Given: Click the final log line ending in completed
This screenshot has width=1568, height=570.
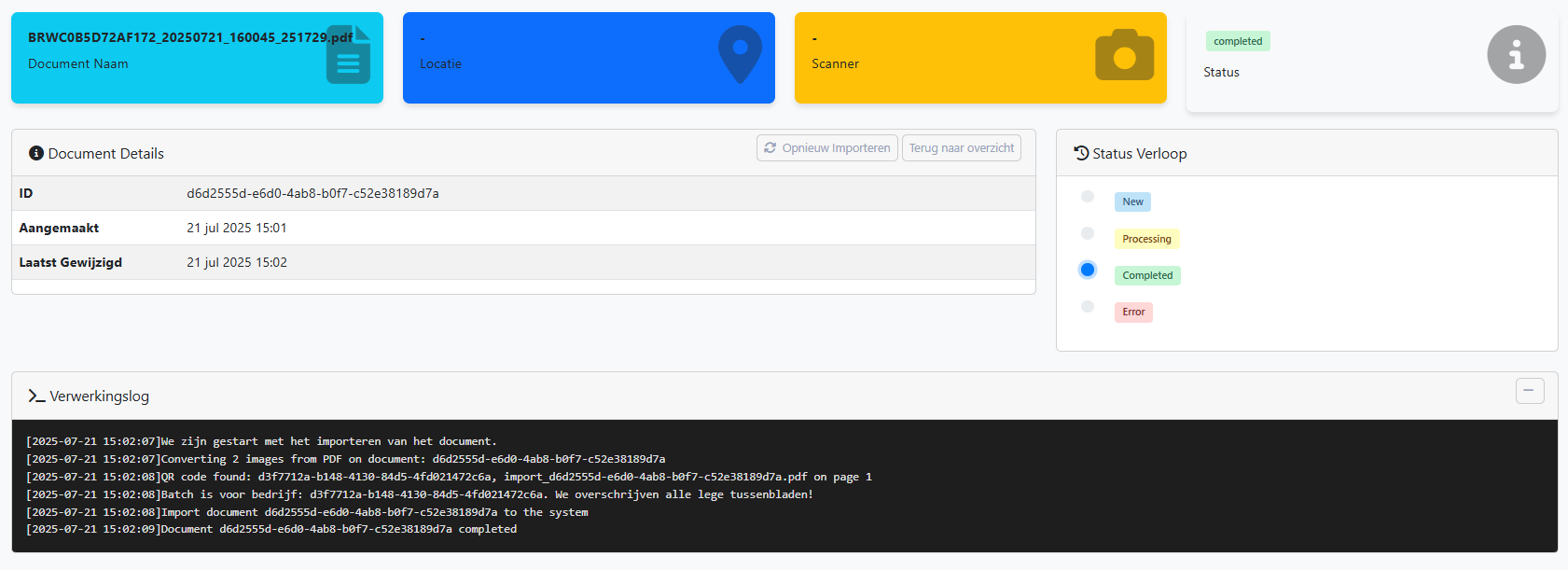Looking at the screenshot, I should [x=271, y=529].
